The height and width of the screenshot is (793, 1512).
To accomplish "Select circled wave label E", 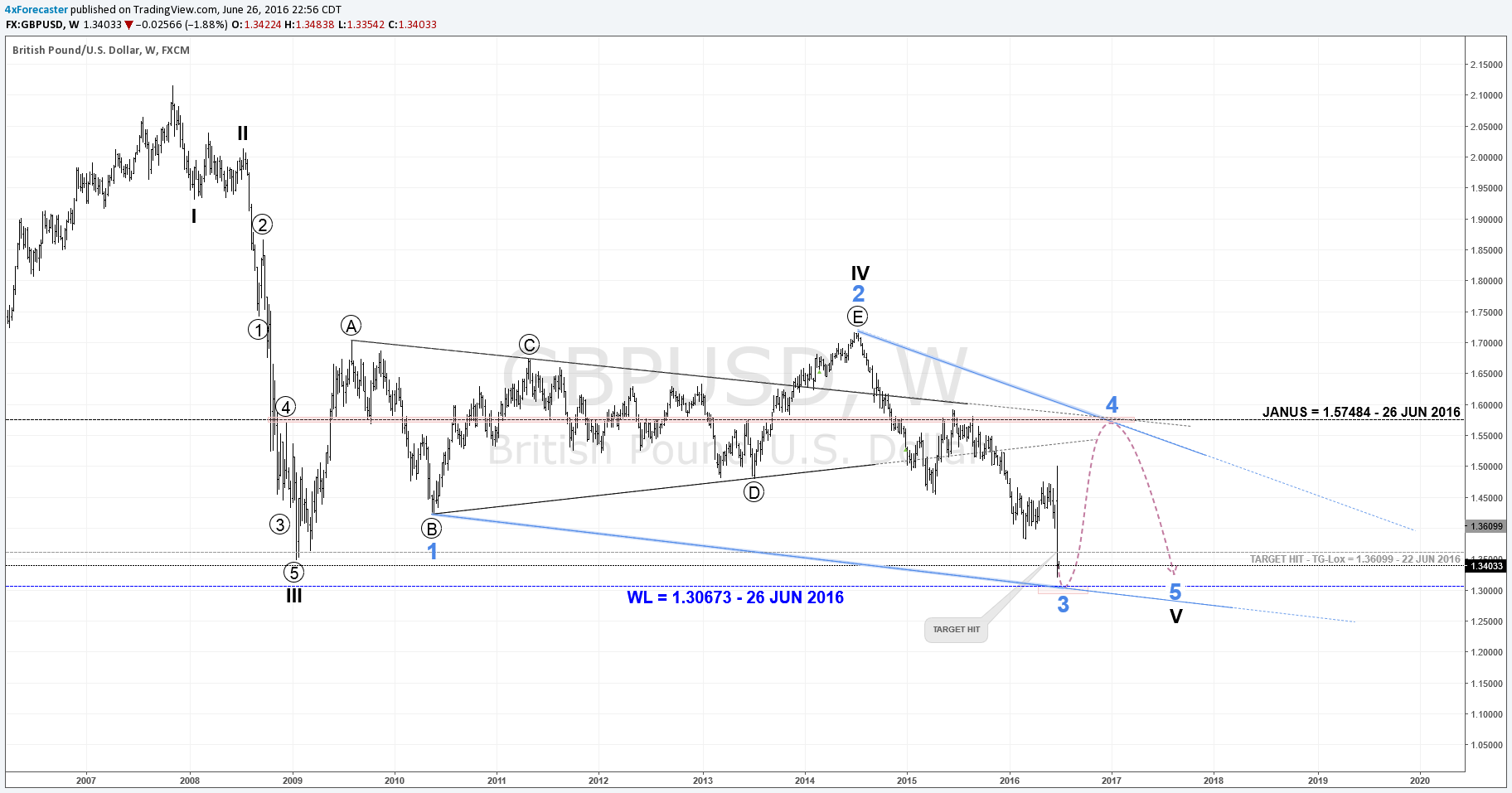I will coord(857,316).
